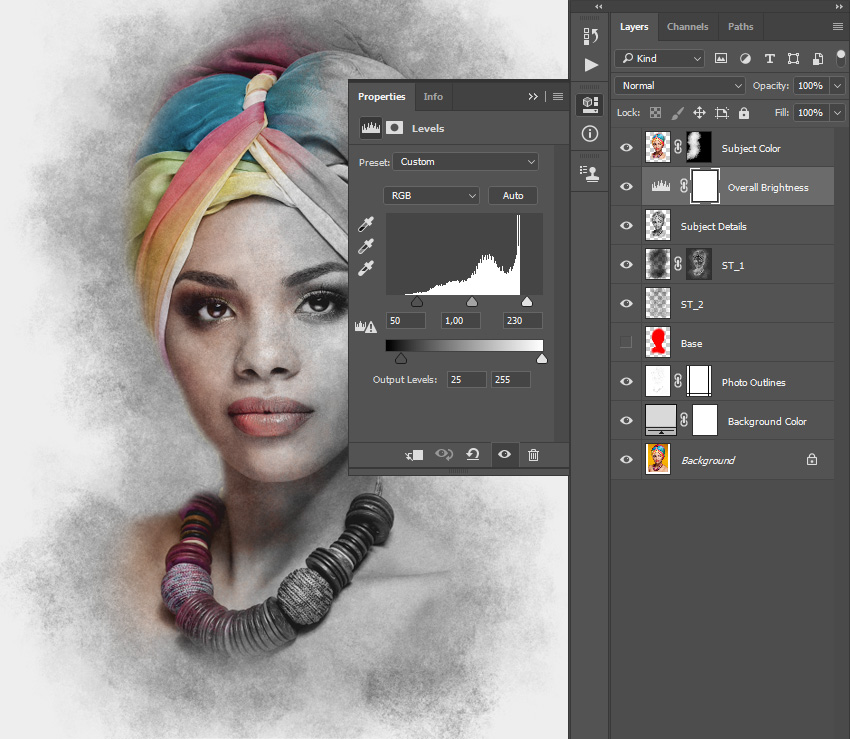Viewport: 850px width, 739px height.
Task: Hide the Subject Color layer
Action: 626,147
